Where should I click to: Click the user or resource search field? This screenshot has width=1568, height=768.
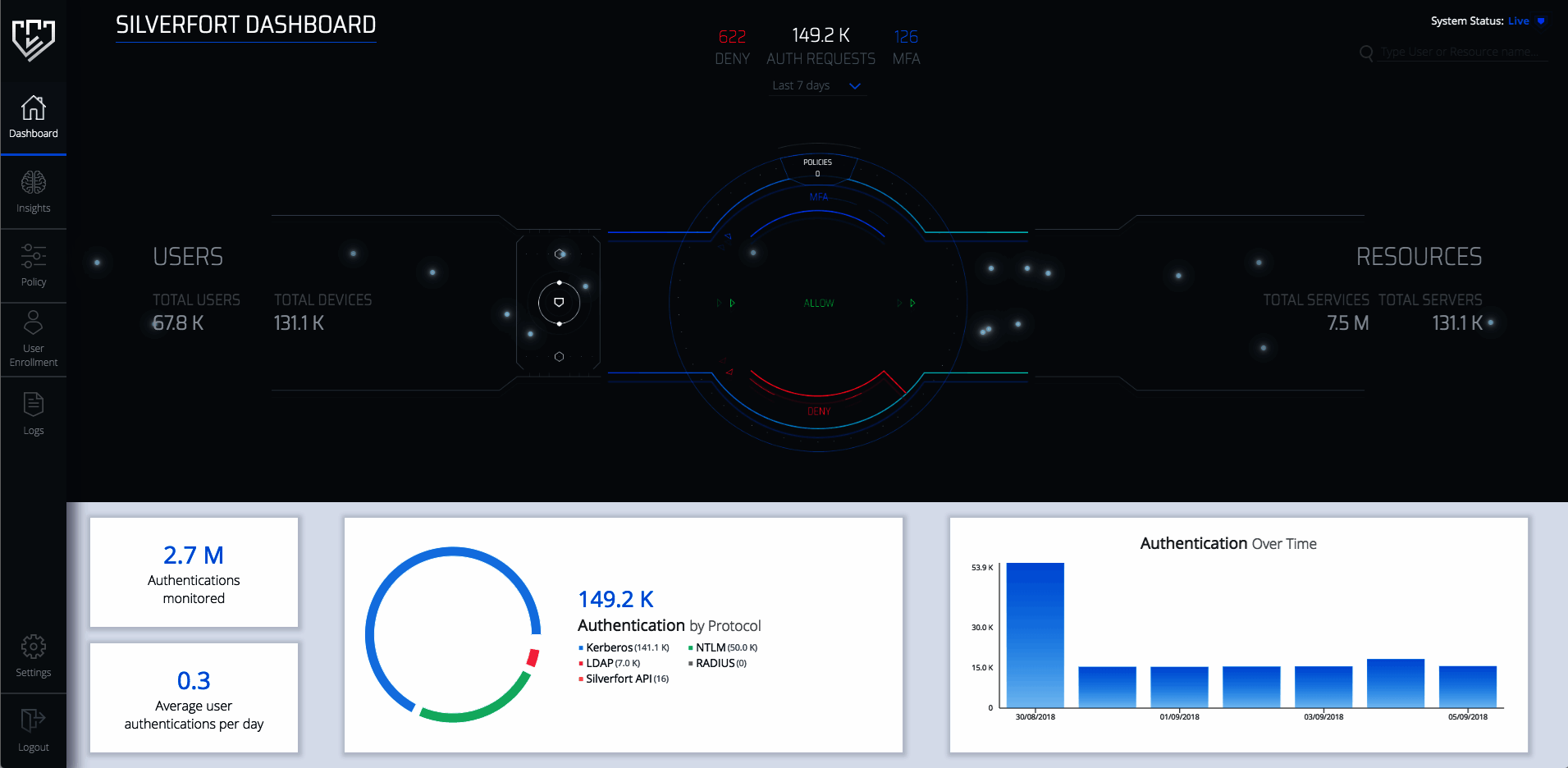(1463, 53)
